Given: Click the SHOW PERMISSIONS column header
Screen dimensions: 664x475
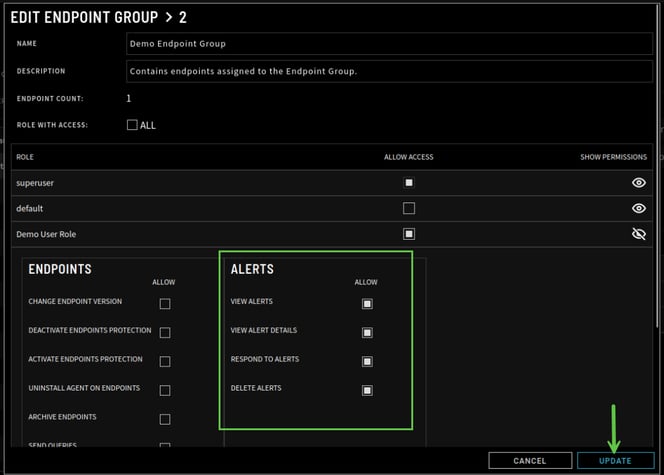Looking at the screenshot, I should [x=613, y=157].
